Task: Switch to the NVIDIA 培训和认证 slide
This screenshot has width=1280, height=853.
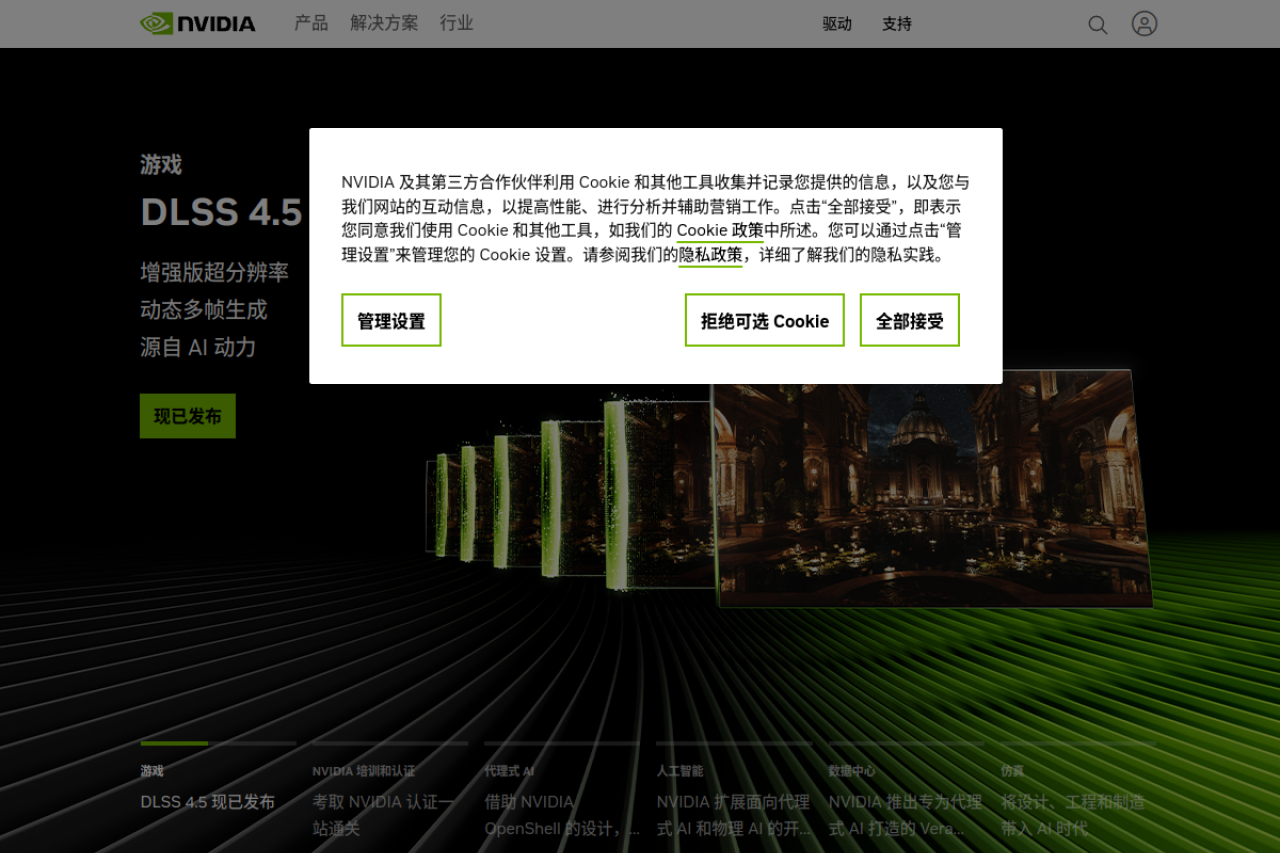Action: [390, 800]
